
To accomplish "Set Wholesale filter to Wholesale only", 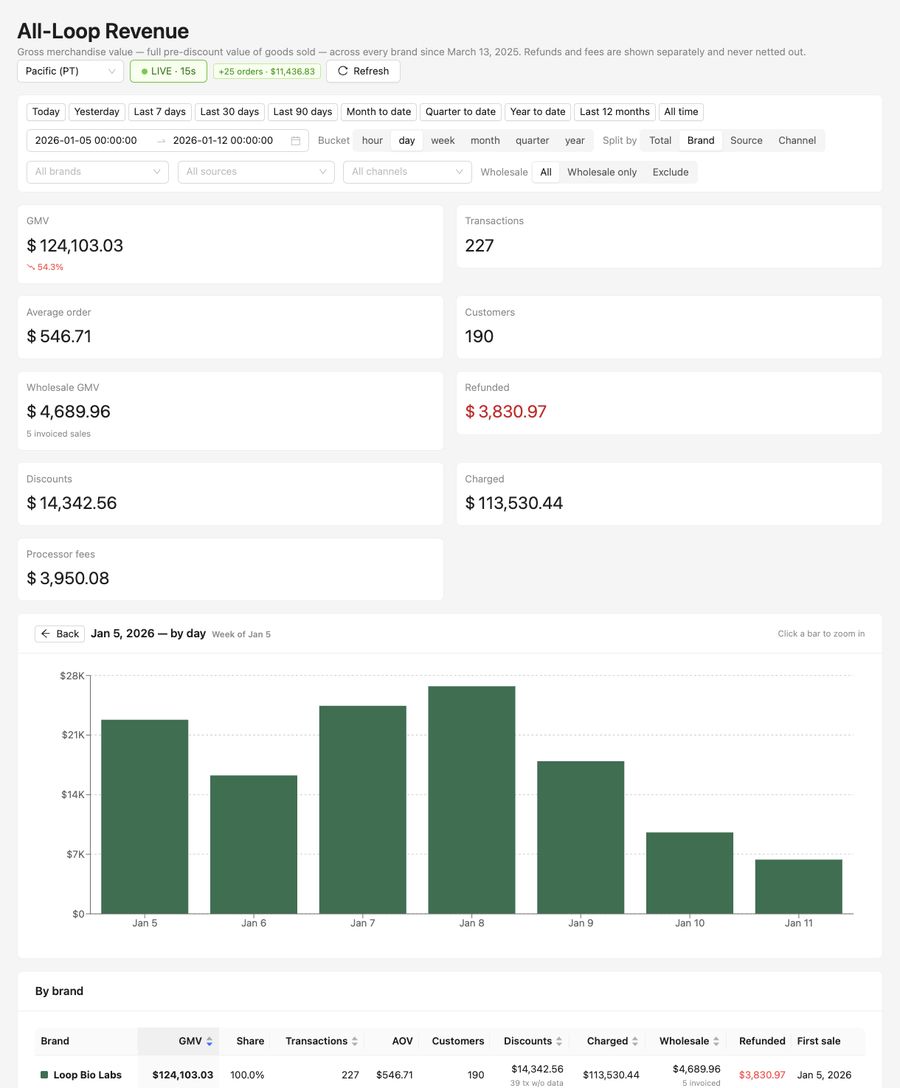I will click(x=602, y=172).
